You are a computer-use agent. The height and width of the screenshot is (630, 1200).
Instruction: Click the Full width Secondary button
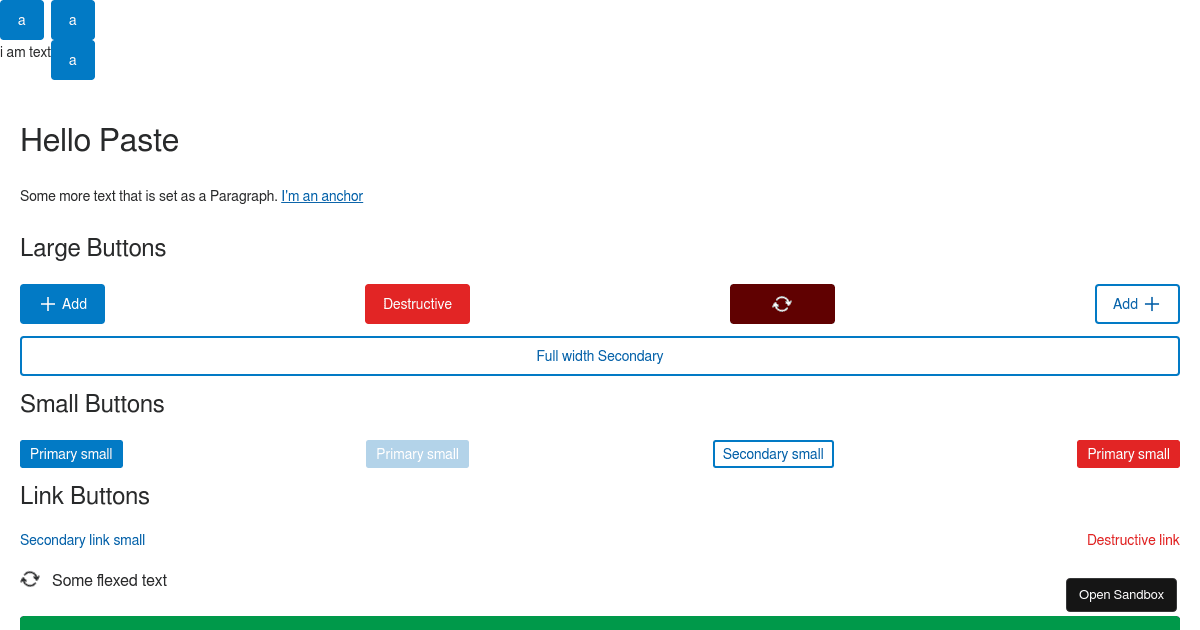coord(600,356)
